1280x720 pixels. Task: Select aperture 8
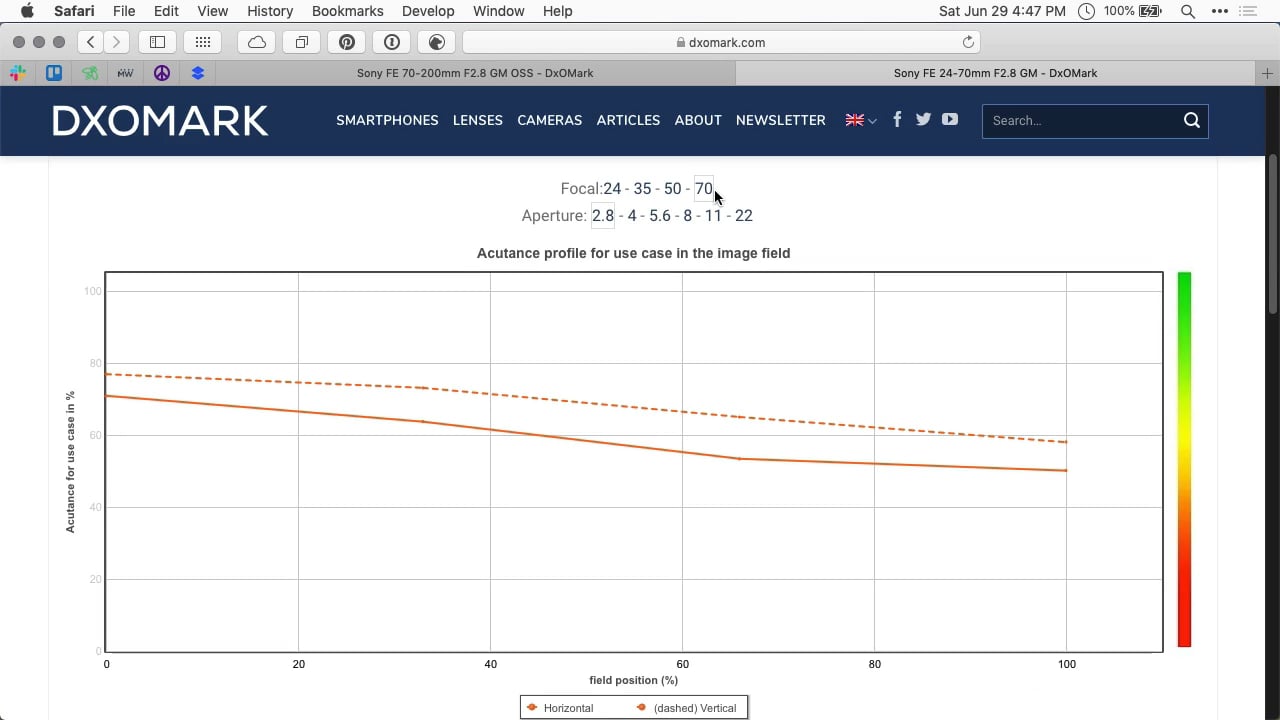point(687,215)
